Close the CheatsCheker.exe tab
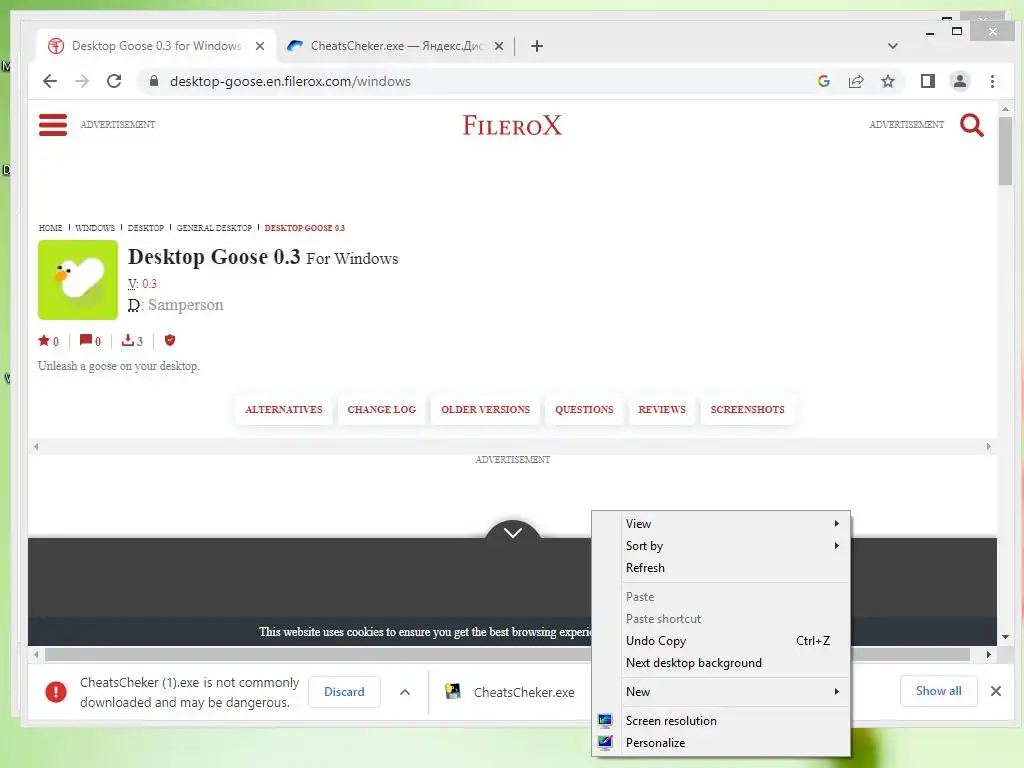 pyautogui.click(x=499, y=46)
